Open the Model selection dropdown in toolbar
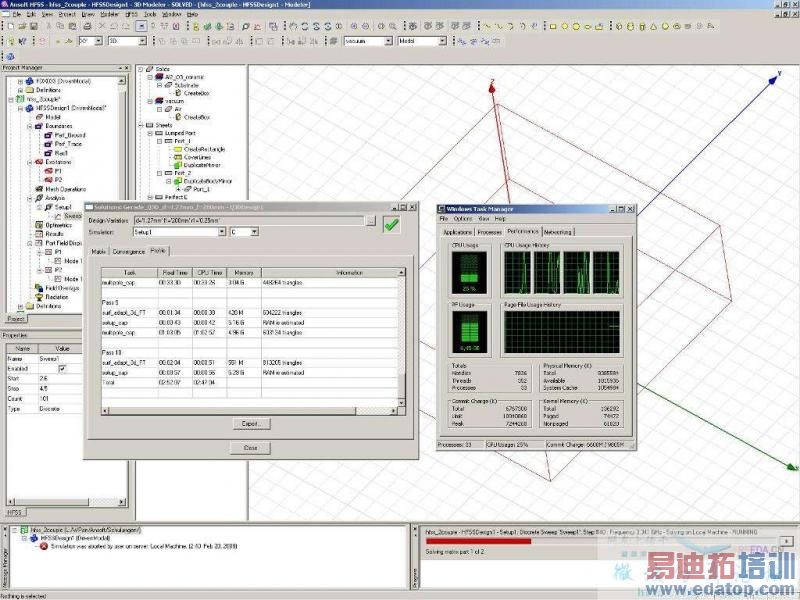800x600 pixels. pos(442,41)
